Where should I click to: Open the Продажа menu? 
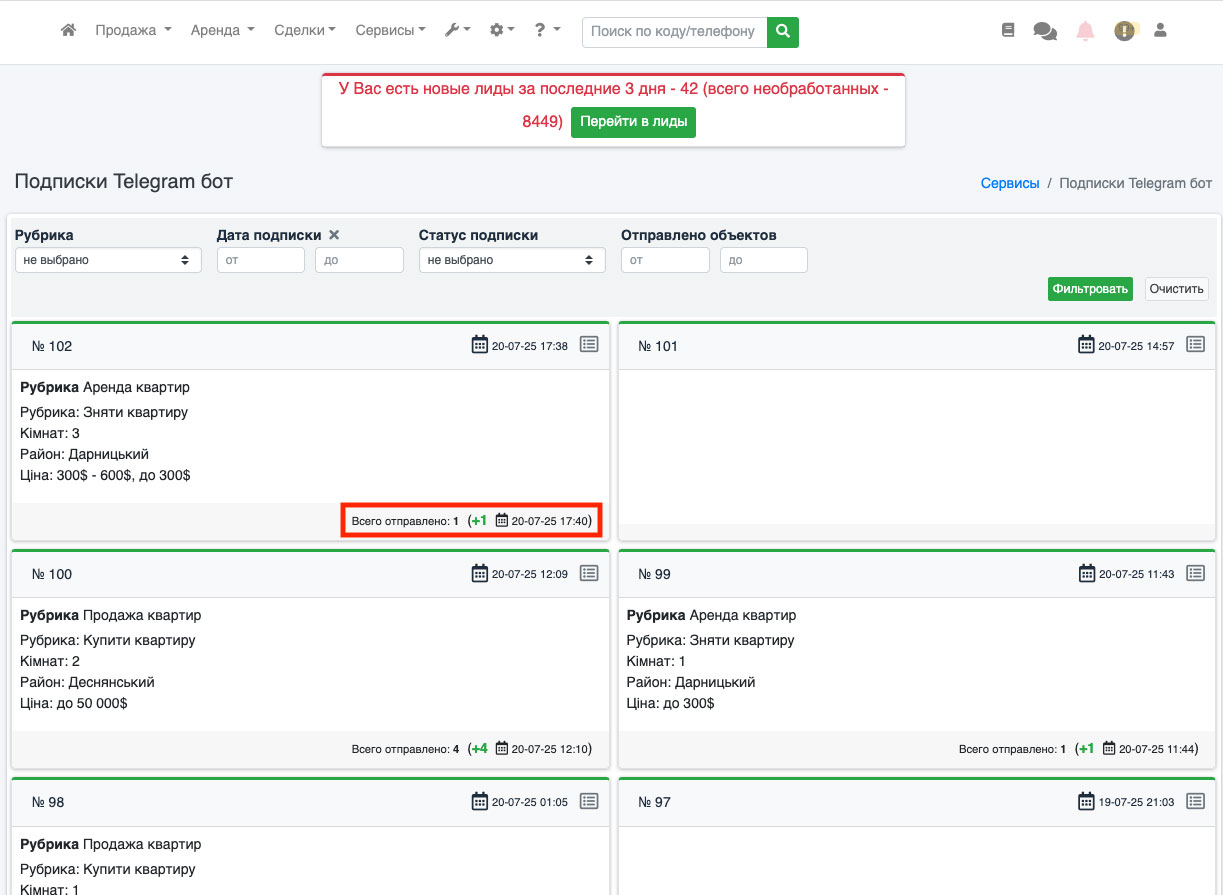coord(133,31)
